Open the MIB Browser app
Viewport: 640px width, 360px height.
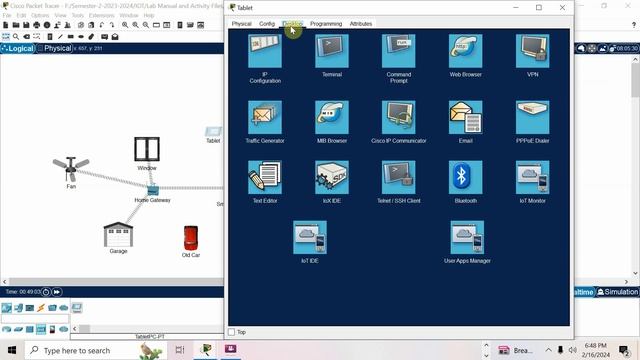(x=332, y=118)
